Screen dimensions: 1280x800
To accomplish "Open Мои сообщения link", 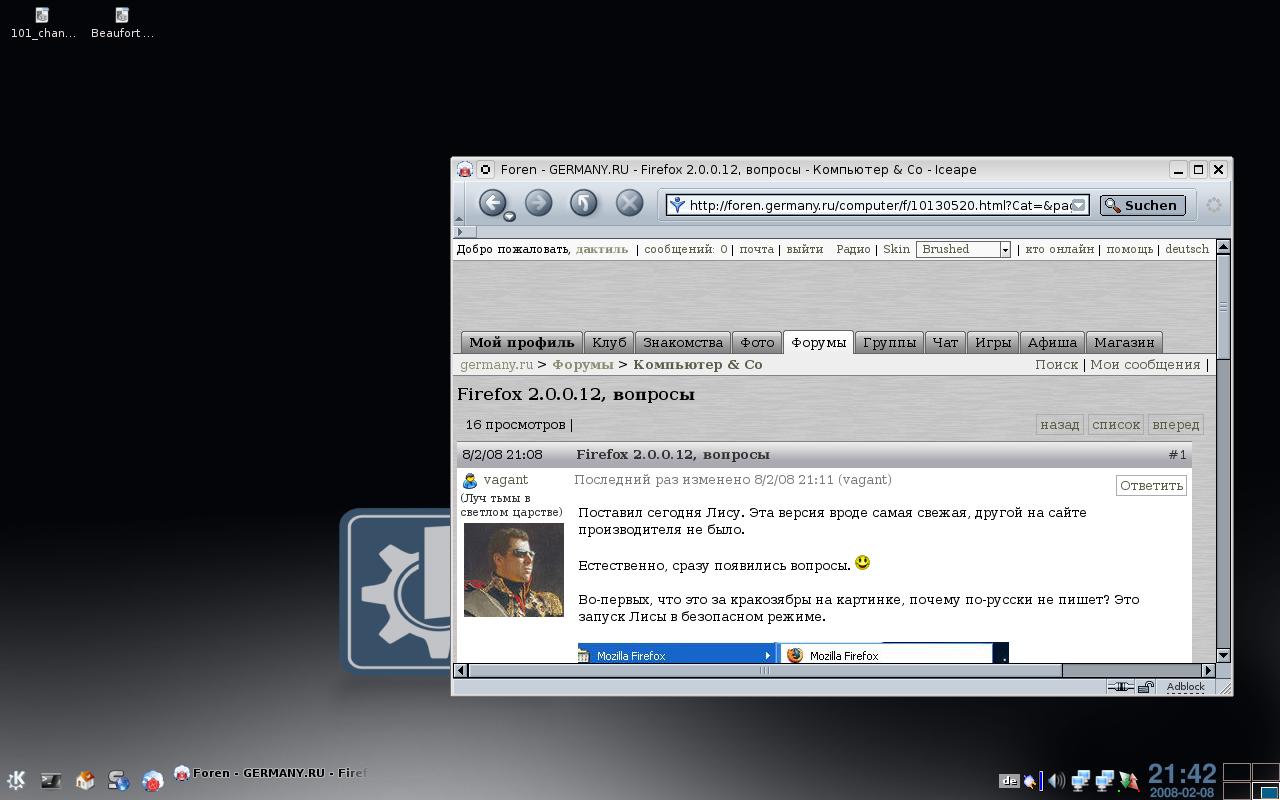I will point(1145,364).
